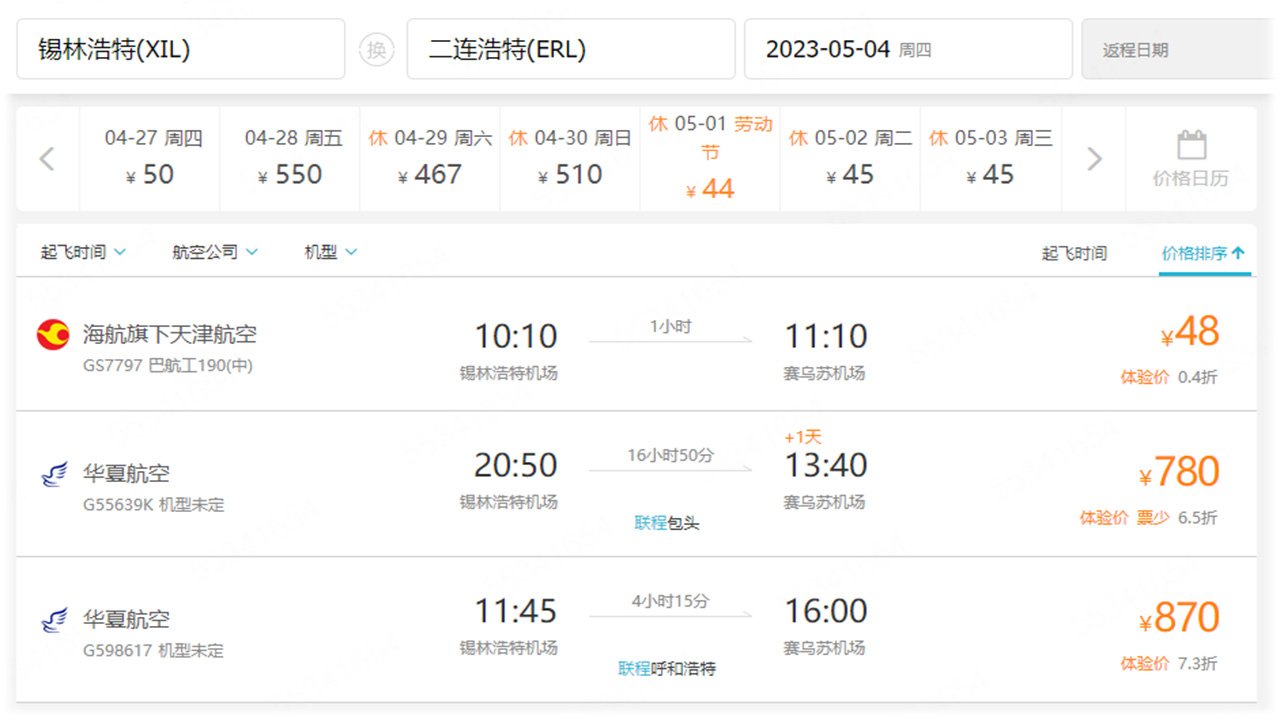
Task: Select the ¥48 flight departing at 10:10
Action: [1192, 333]
